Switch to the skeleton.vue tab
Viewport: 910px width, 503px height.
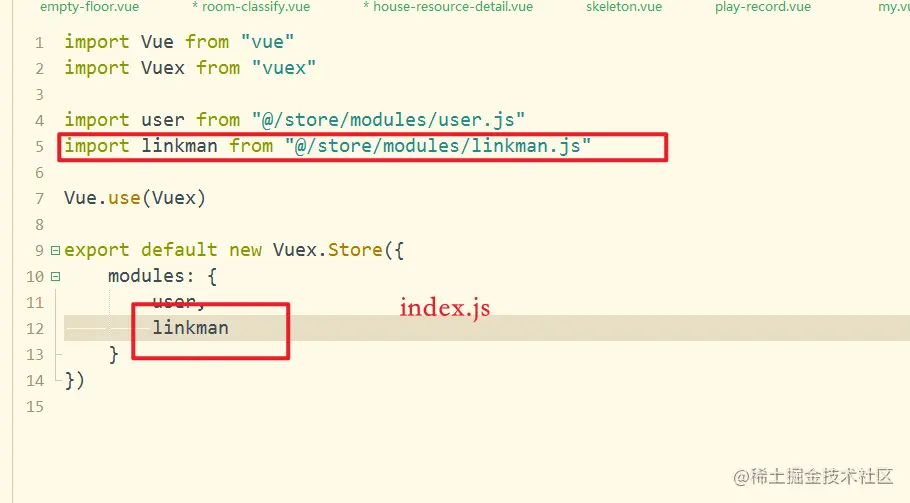coord(624,7)
